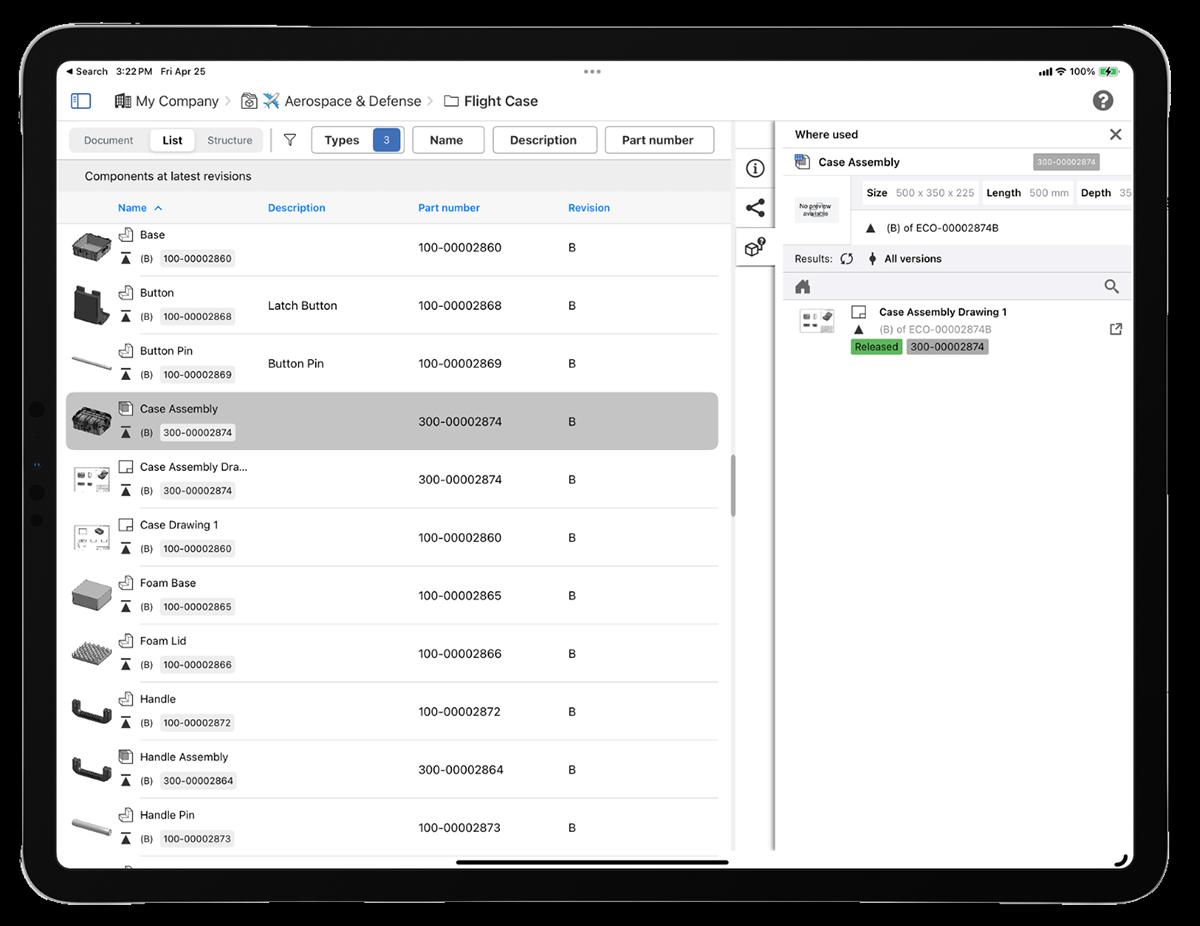Screen dimensions: 1200x926
Task: Open Case Assembly Drawing 1 externally
Action: click(x=1116, y=329)
